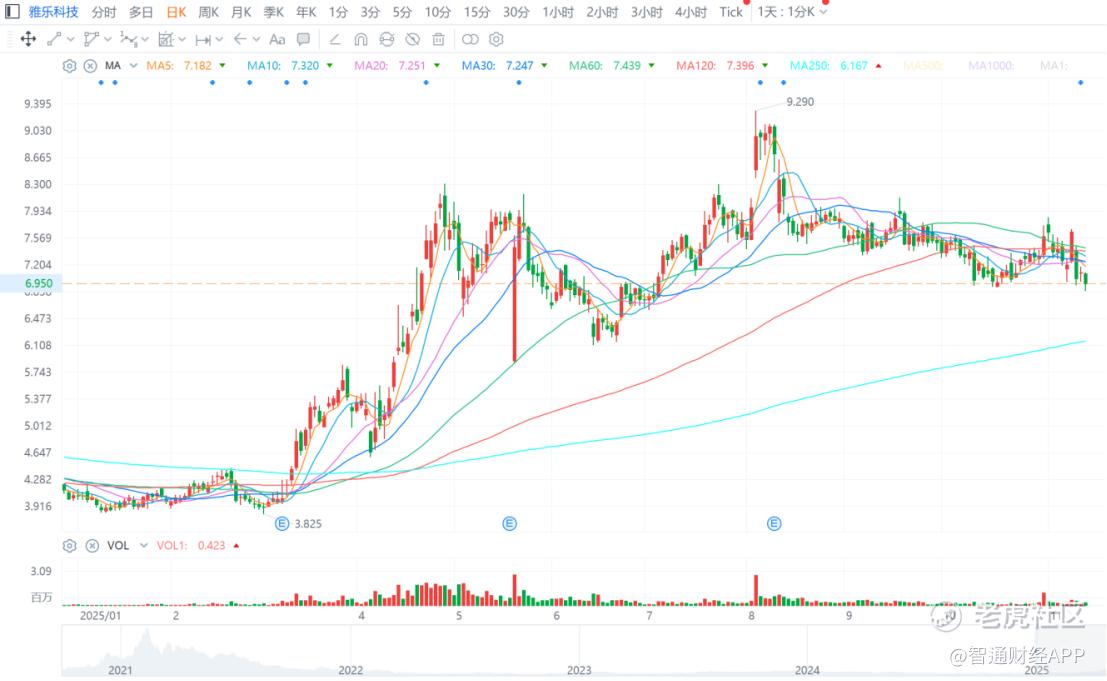Click the overlapping circles compare icon
1107x681 pixels.
(470, 40)
